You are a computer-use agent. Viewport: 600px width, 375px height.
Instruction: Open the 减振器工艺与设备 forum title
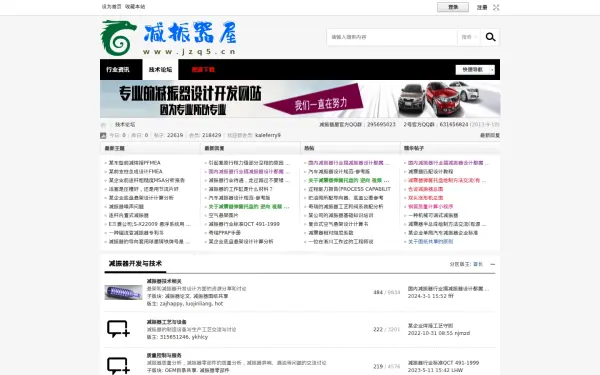pyautogui.click(x=166, y=322)
